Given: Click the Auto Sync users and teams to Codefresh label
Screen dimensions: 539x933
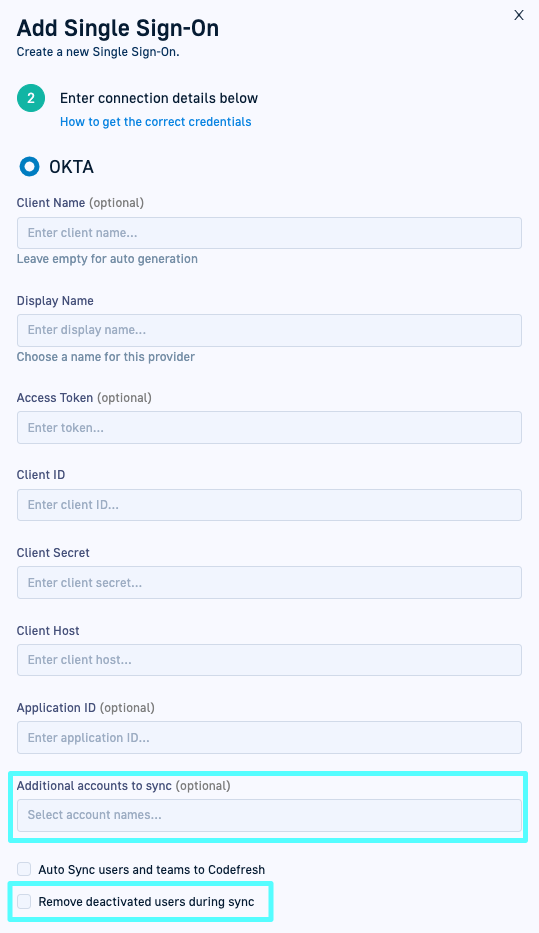Looking at the screenshot, I should (152, 870).
